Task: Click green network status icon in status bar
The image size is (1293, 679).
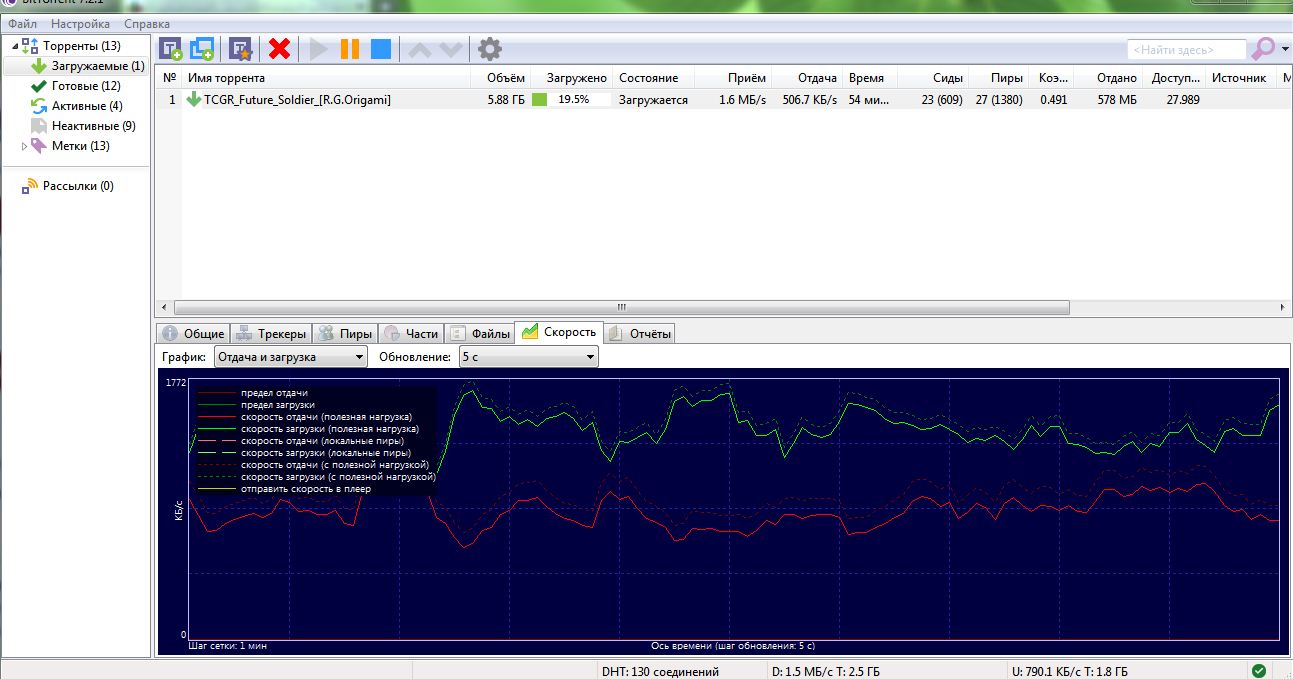Action: 1259,671
